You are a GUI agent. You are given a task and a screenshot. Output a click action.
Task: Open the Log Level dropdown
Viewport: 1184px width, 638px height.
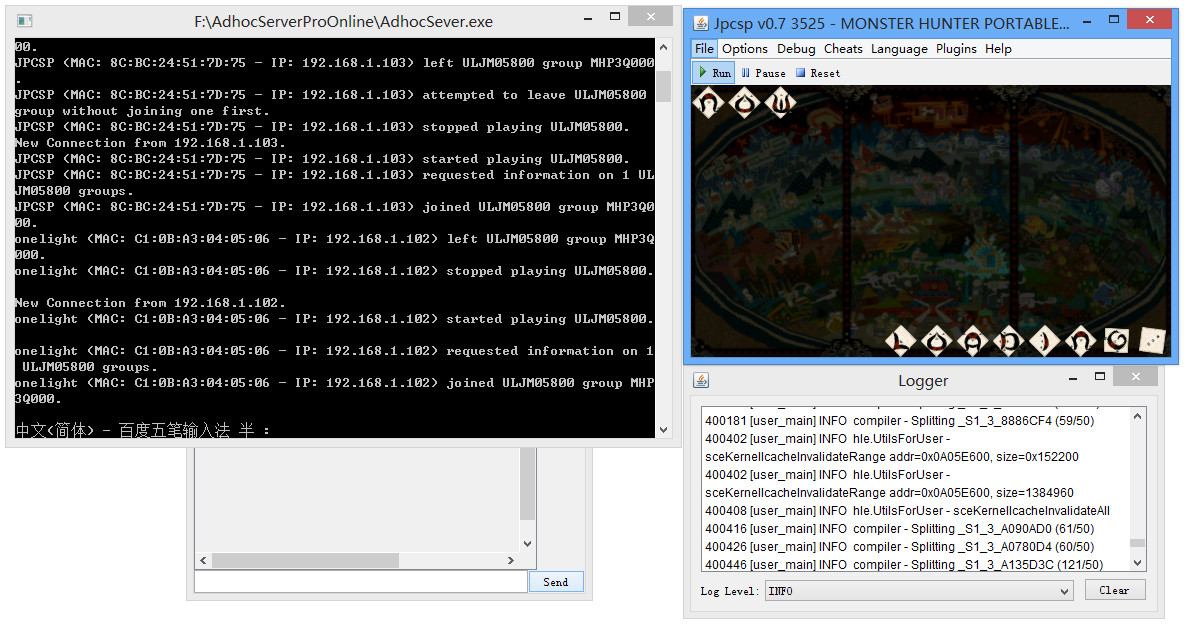[x=919, y=591]
